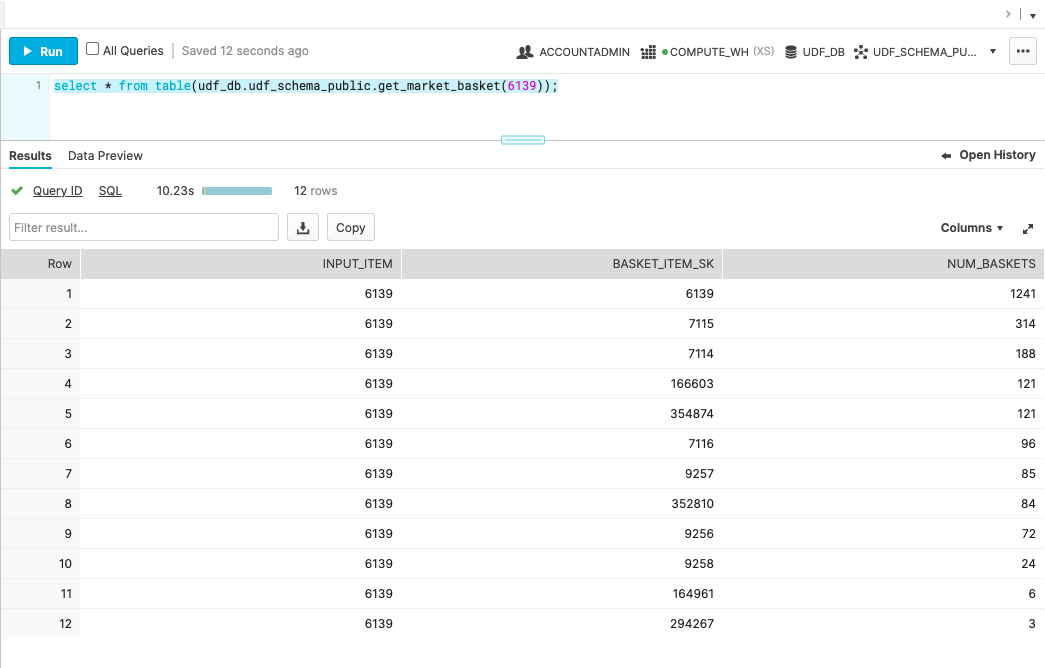Click the COMPUTE_WH warehouse icon
Viewport: 1045px width, 668px height.
click(648, 52)
